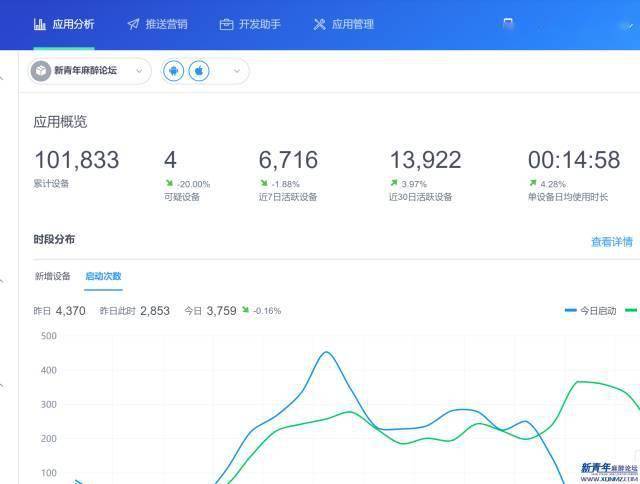Click the 应用管理 tools icon
The image size is (640, 484).
coord(320,24)
